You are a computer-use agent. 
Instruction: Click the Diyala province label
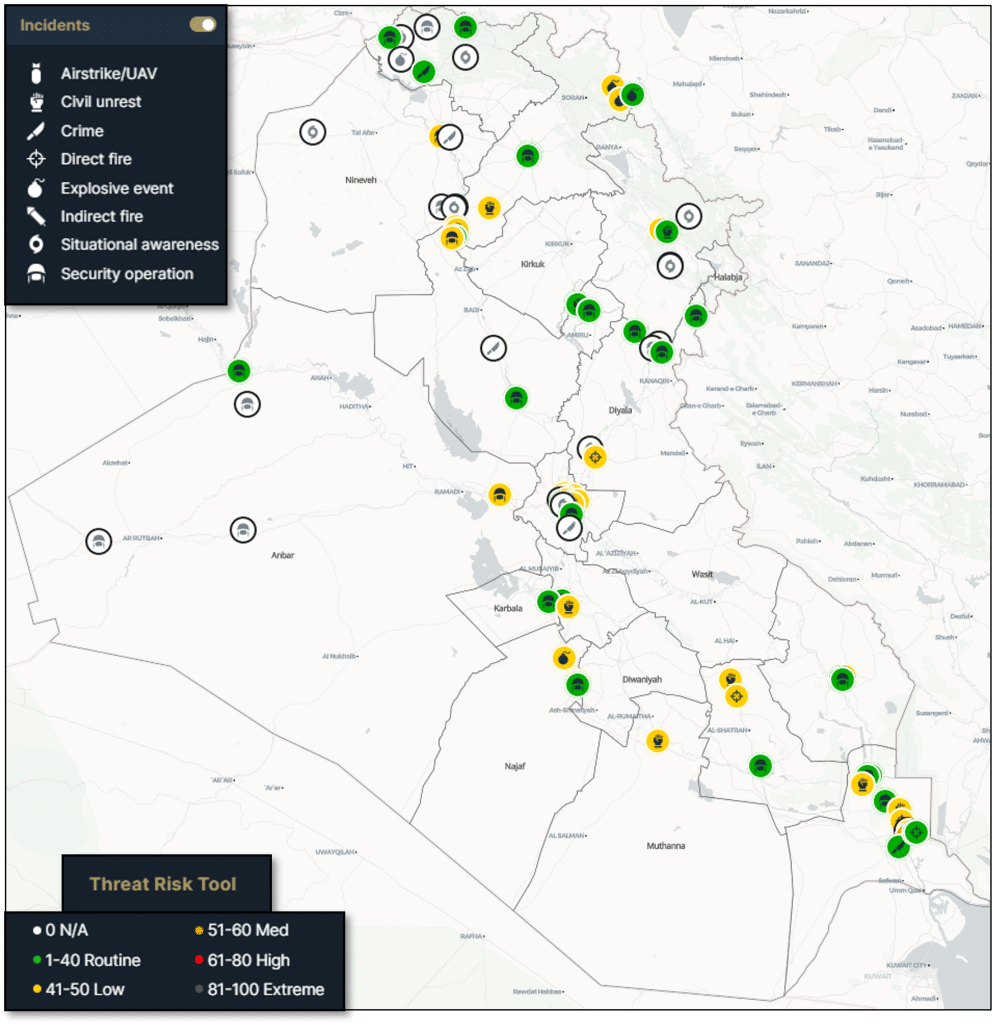coord(620,410)
